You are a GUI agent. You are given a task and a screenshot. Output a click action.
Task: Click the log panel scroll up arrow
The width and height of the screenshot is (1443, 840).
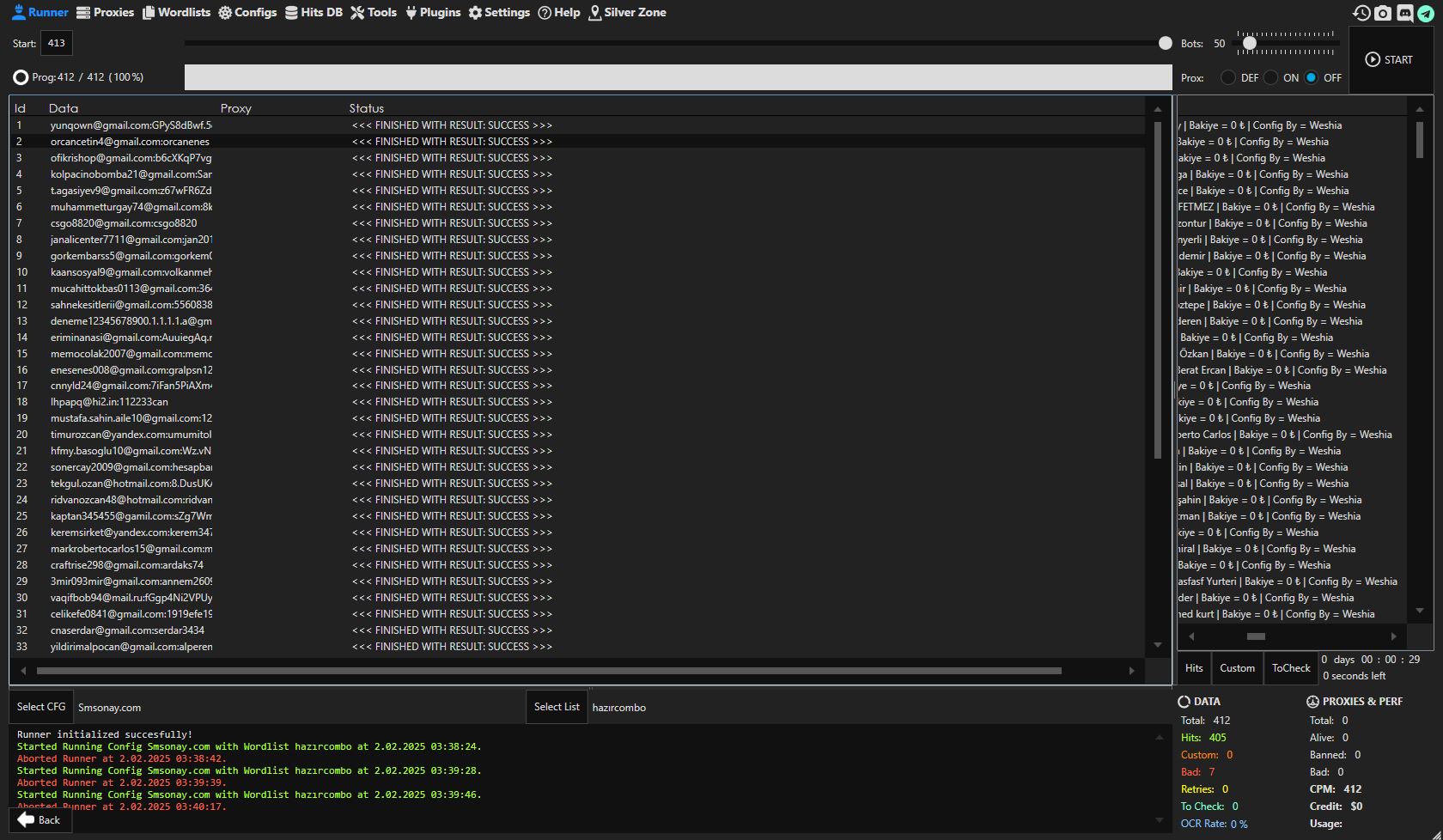pyautogui.click(x=1159, y=737)
